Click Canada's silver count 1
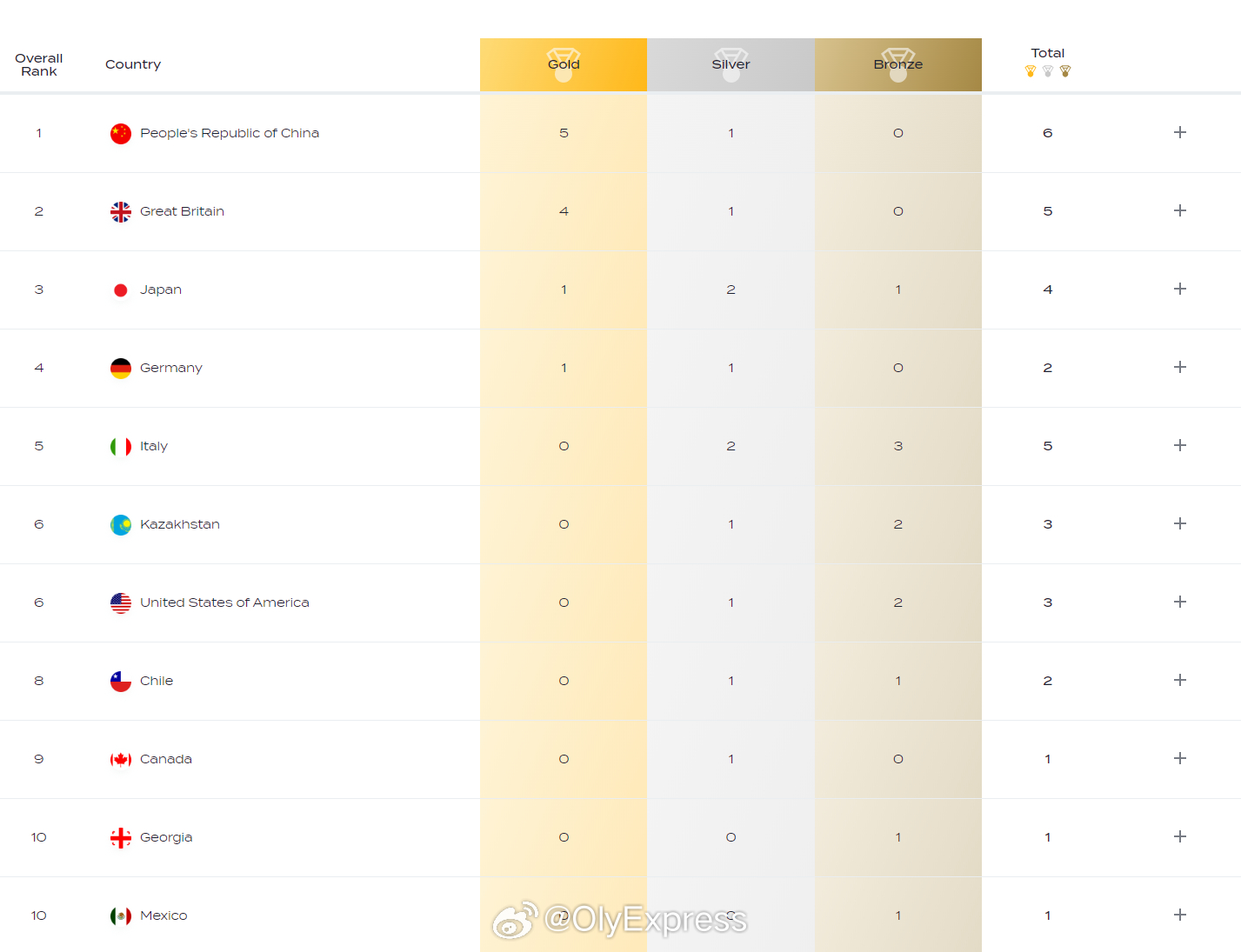Screen dimensions: 1241x952 click(731, 759)
